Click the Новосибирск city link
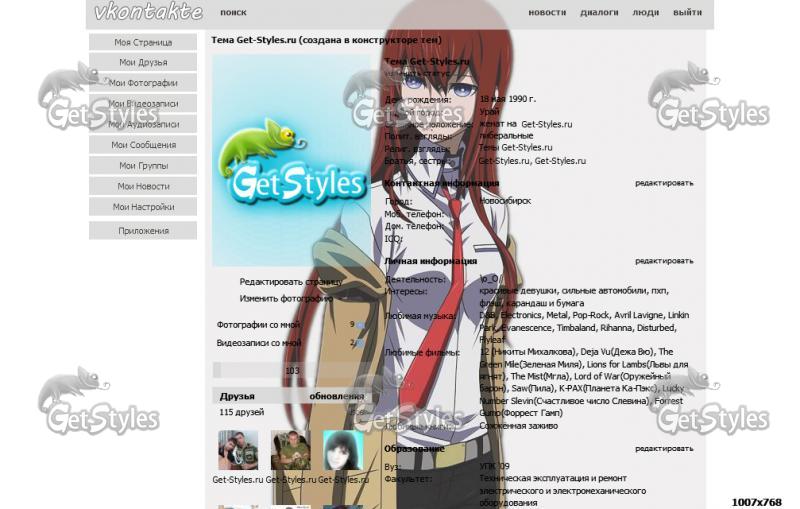Viewport: 800px width, 509px height. (x=505, y=201)
